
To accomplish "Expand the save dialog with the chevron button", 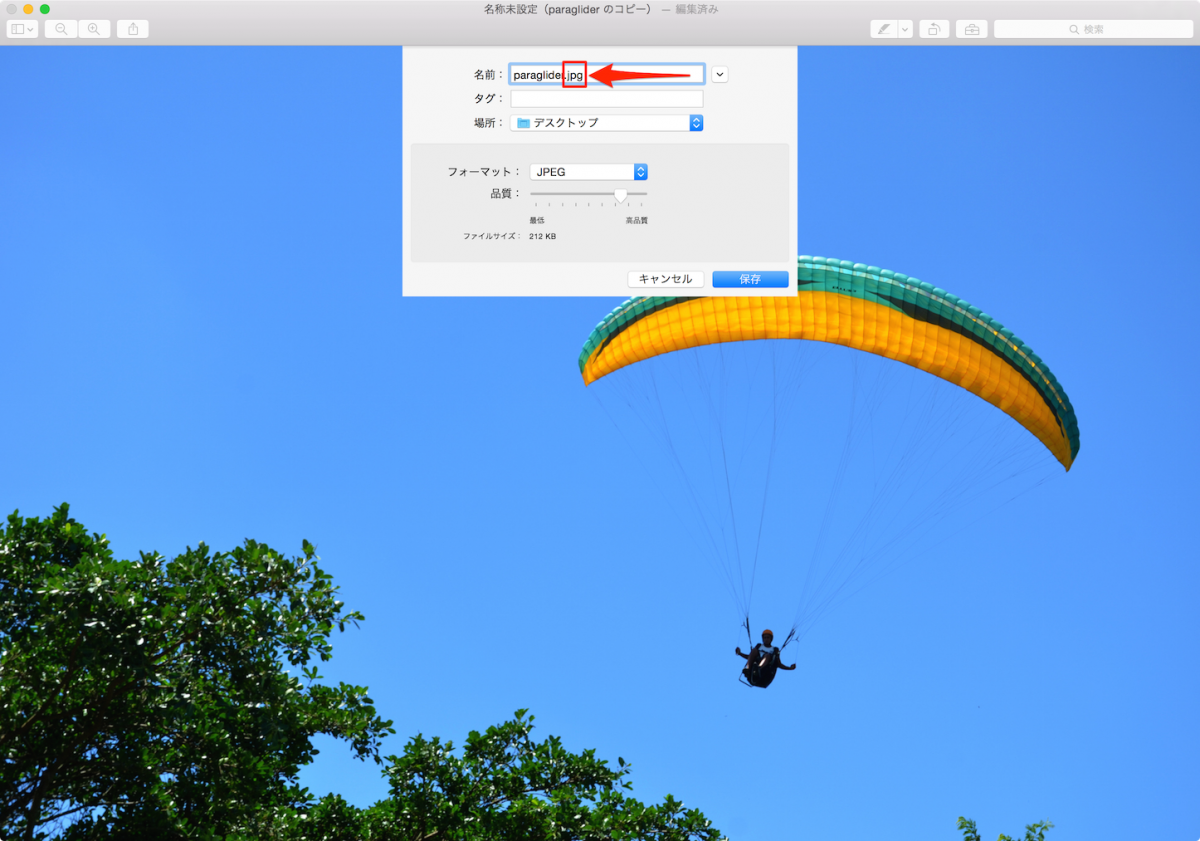I will 719,74.
